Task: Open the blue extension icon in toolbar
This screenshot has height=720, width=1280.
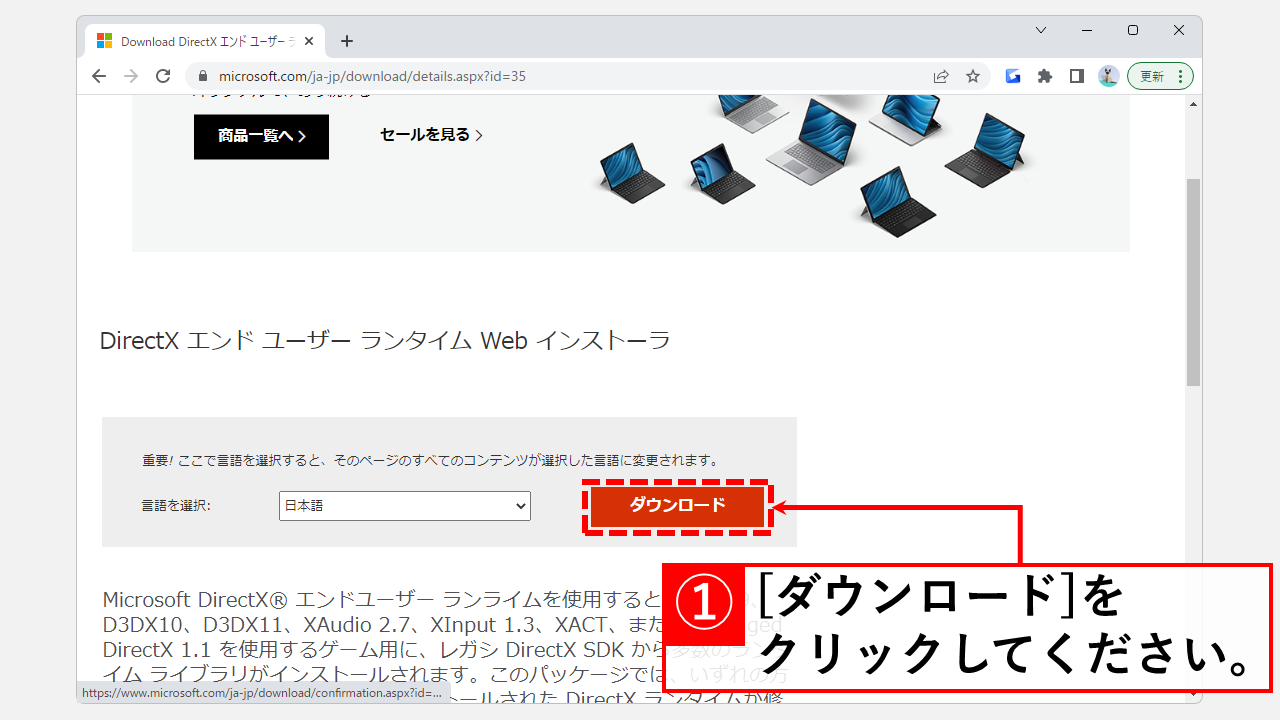Action: tap(1013, 76)
